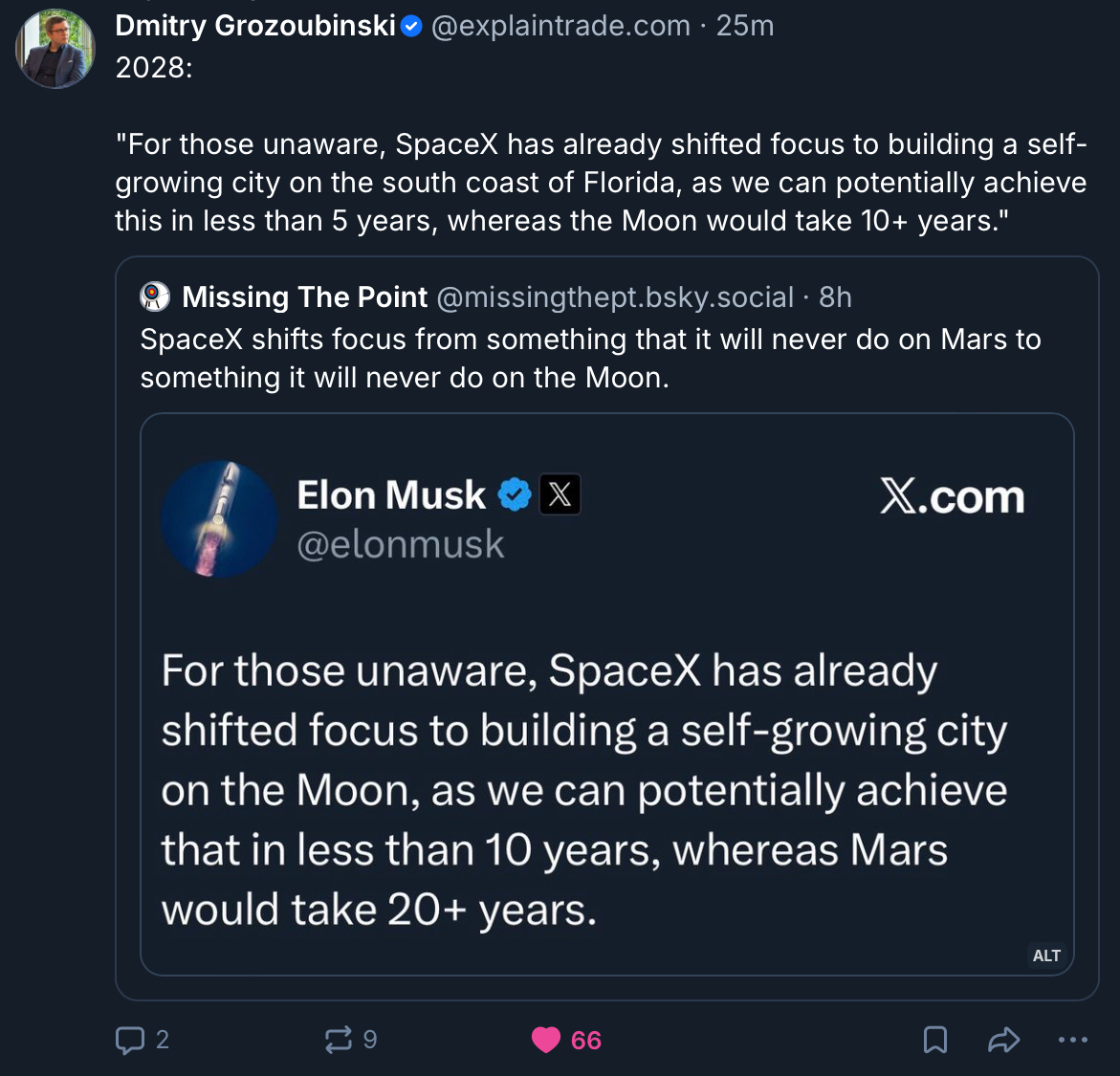Click the 25m post timestamp
The height and width of the screenshot is (1076, 1120).
745,26
